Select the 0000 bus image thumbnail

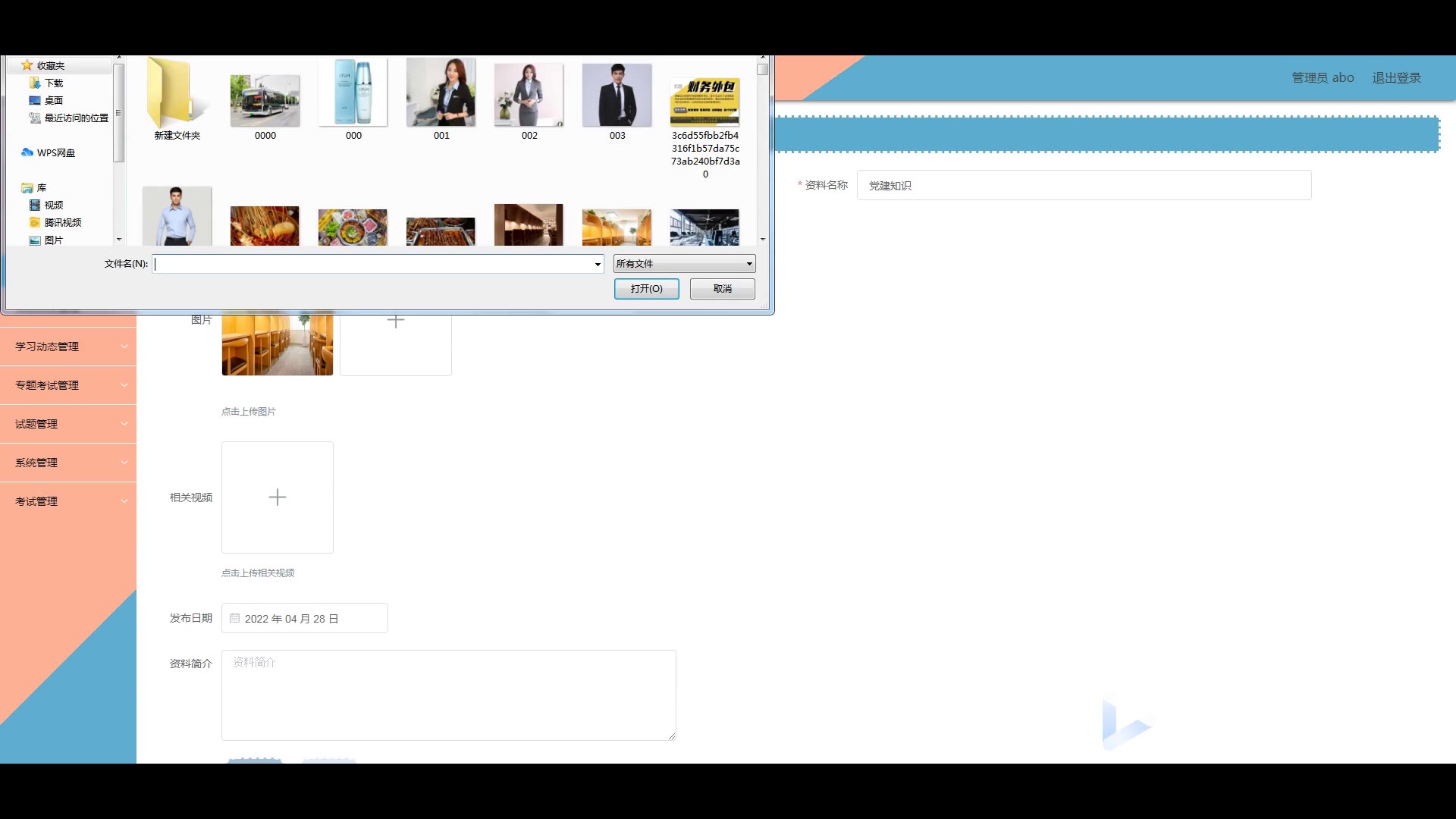coord(265,101)
